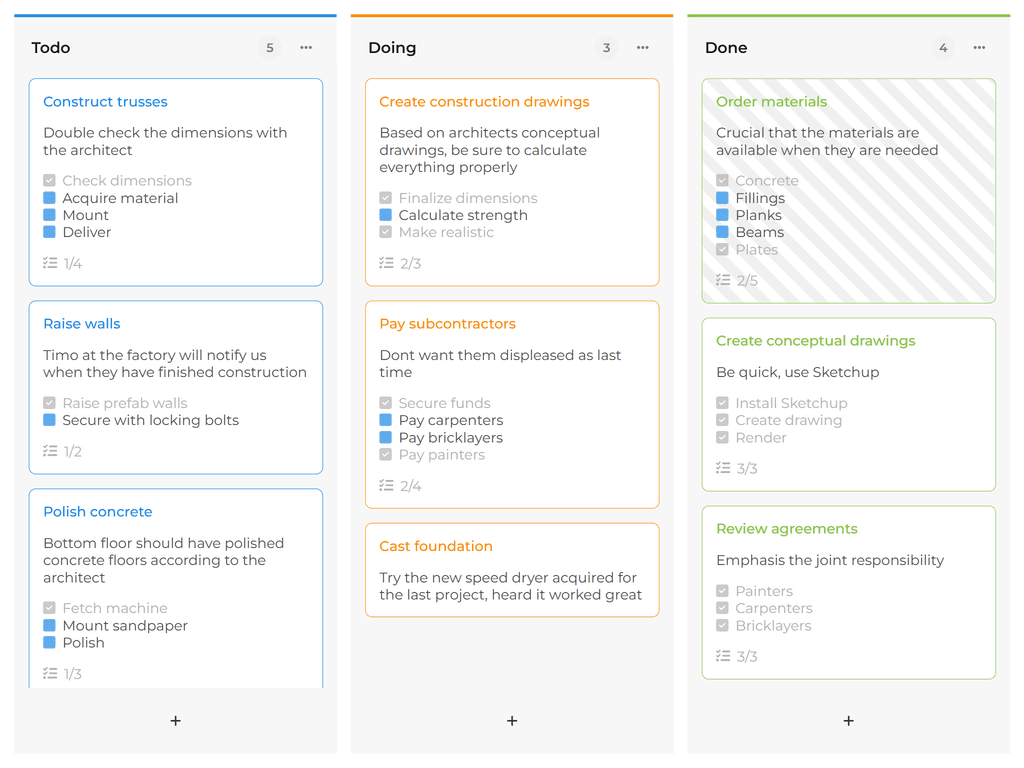Toggle the Pay bricklayers checkbox
Image resolution: width=1024 pixels, height=768 pixels.
[386, 438]
